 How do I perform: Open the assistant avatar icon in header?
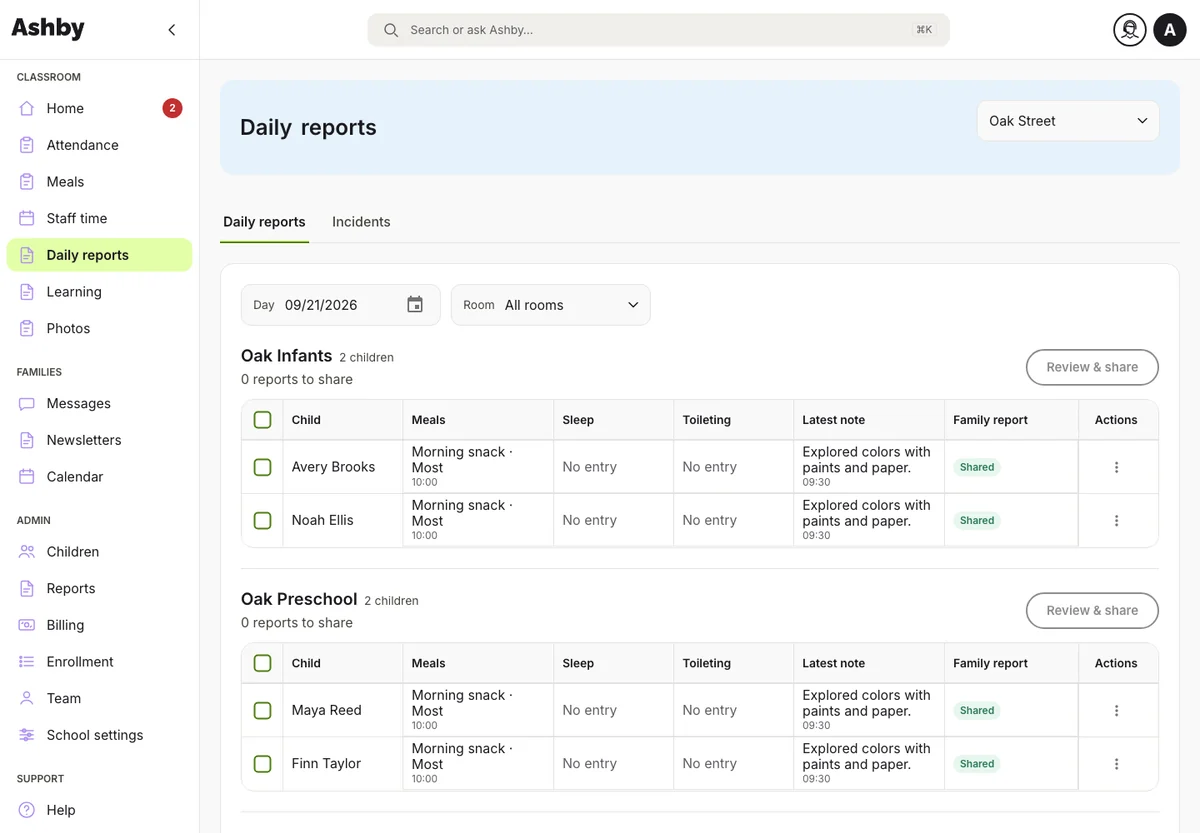[1130, 30]
